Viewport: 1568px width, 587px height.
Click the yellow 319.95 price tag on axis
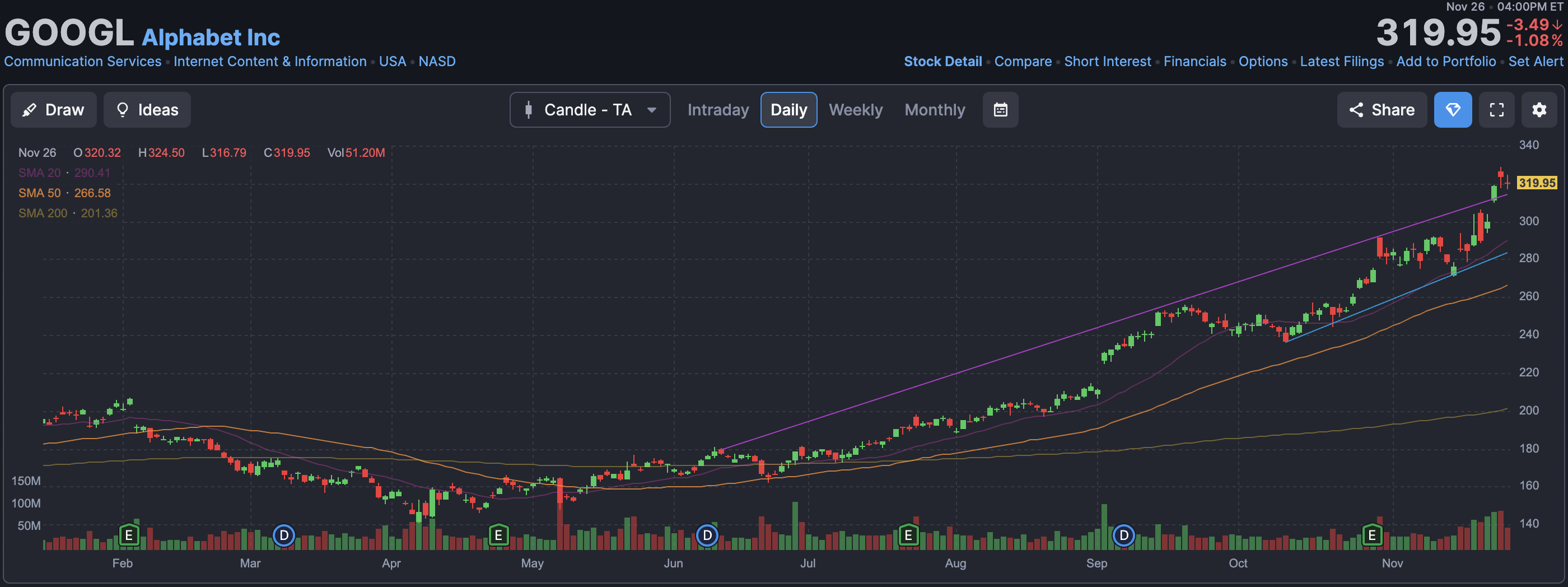1536,183
